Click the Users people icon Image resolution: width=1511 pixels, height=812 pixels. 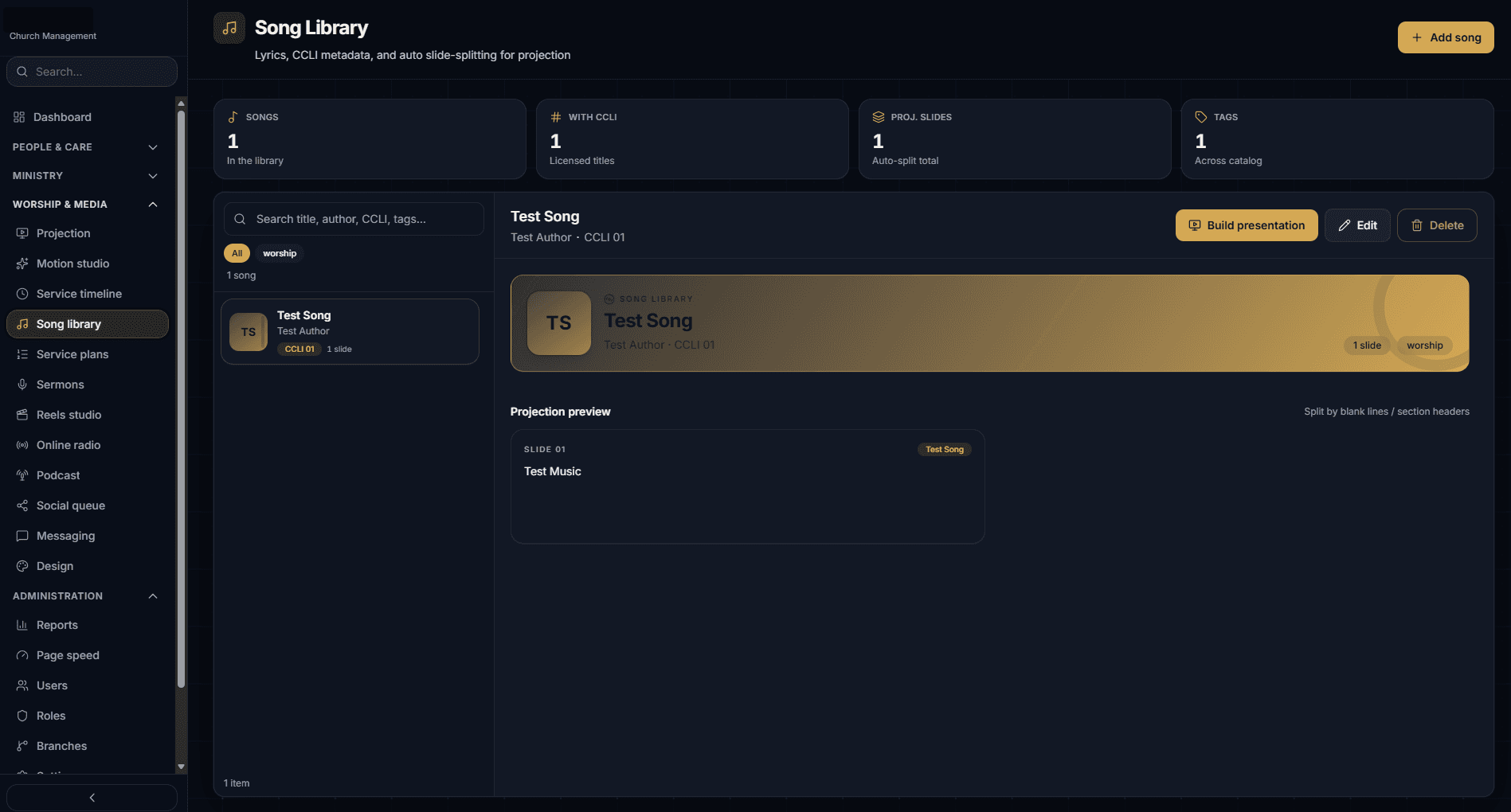click(22, 685)
